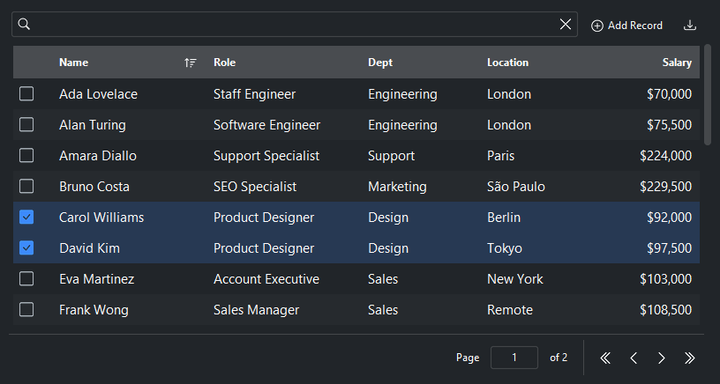Screen dimensions: 720x384
Task: Click the Alan Turing name cell
Action: click(92, 125)
